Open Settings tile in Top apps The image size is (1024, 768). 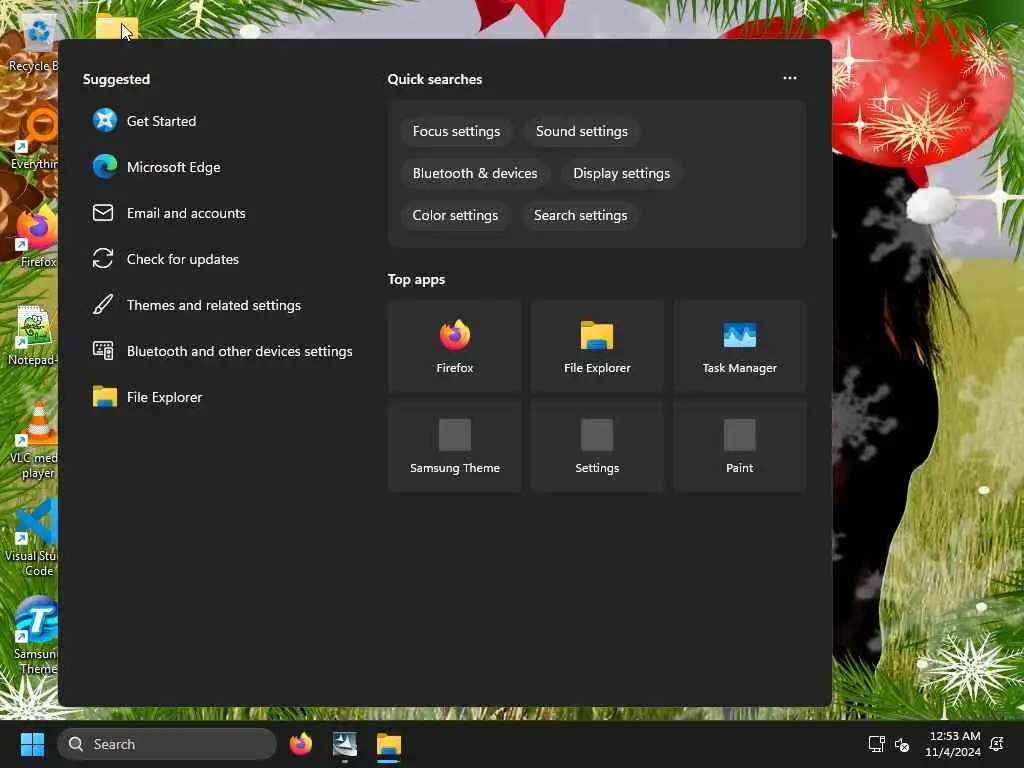(597, 446)
